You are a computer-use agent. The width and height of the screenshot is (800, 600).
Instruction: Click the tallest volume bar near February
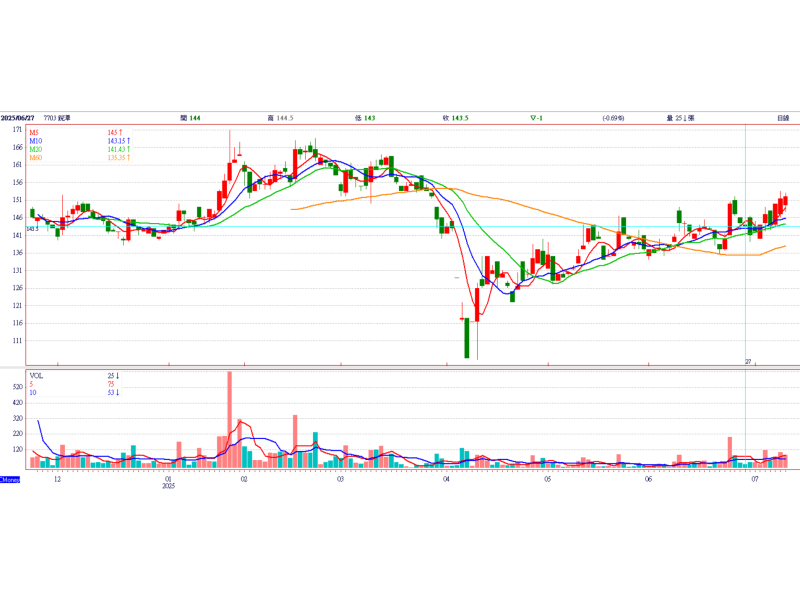[x=230, y=419]
